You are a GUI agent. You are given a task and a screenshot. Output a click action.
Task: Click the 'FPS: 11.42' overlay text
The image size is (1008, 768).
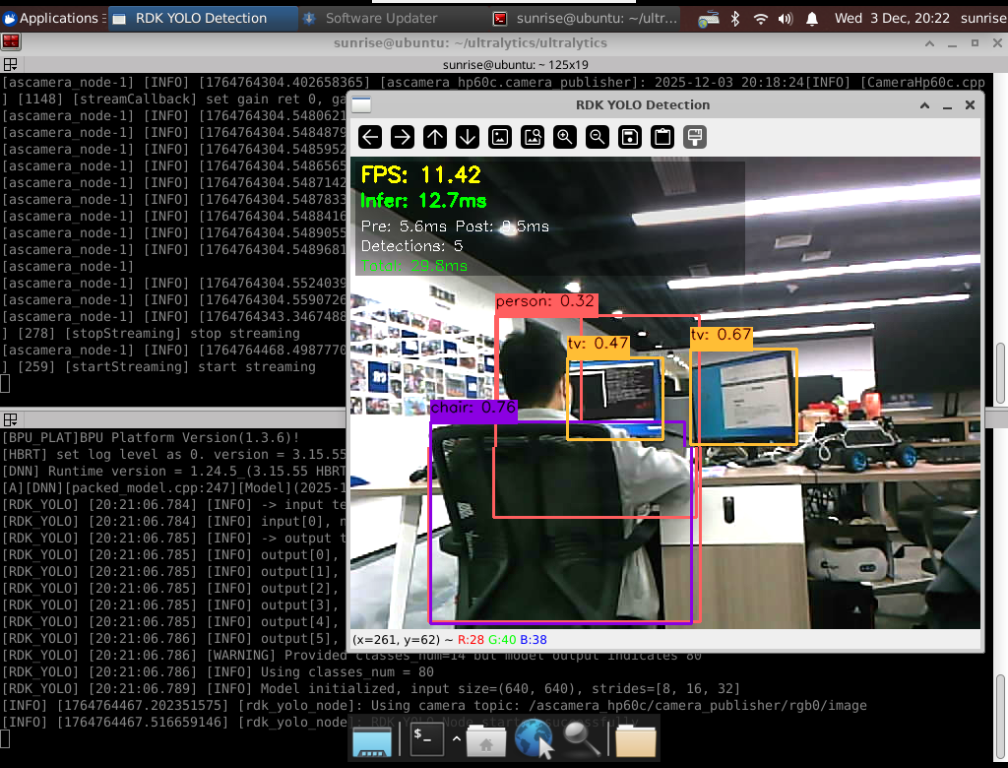[420, 175]
